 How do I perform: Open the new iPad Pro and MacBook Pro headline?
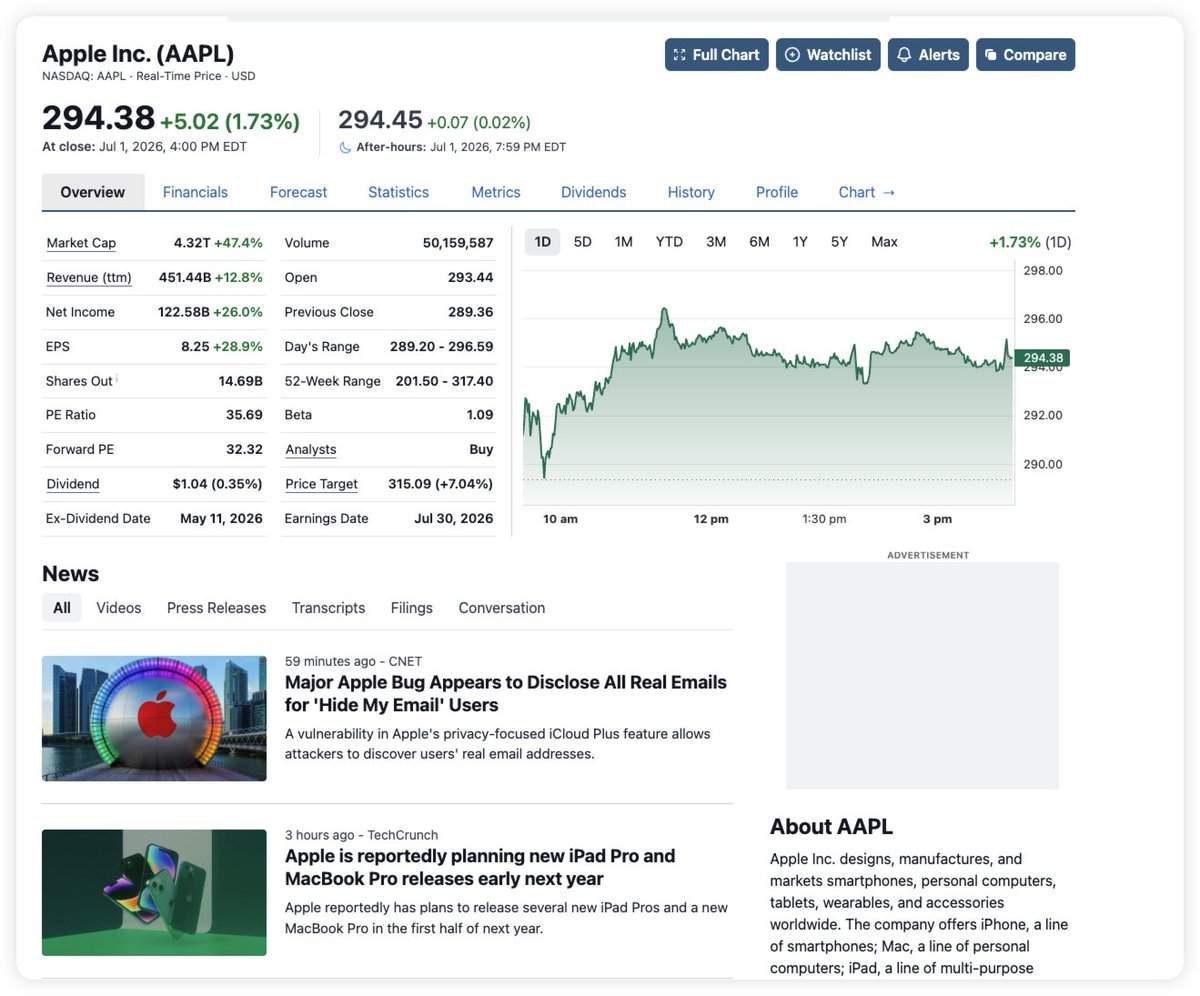click(480, 867)
